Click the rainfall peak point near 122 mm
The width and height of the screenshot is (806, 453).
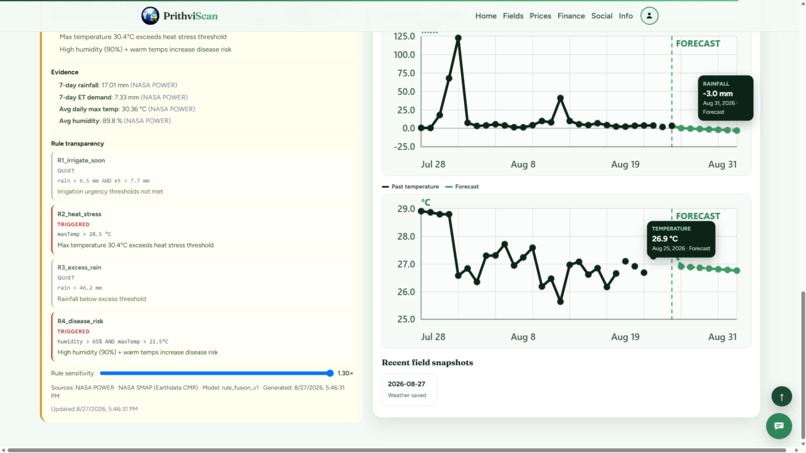click(x=458, y=38)
